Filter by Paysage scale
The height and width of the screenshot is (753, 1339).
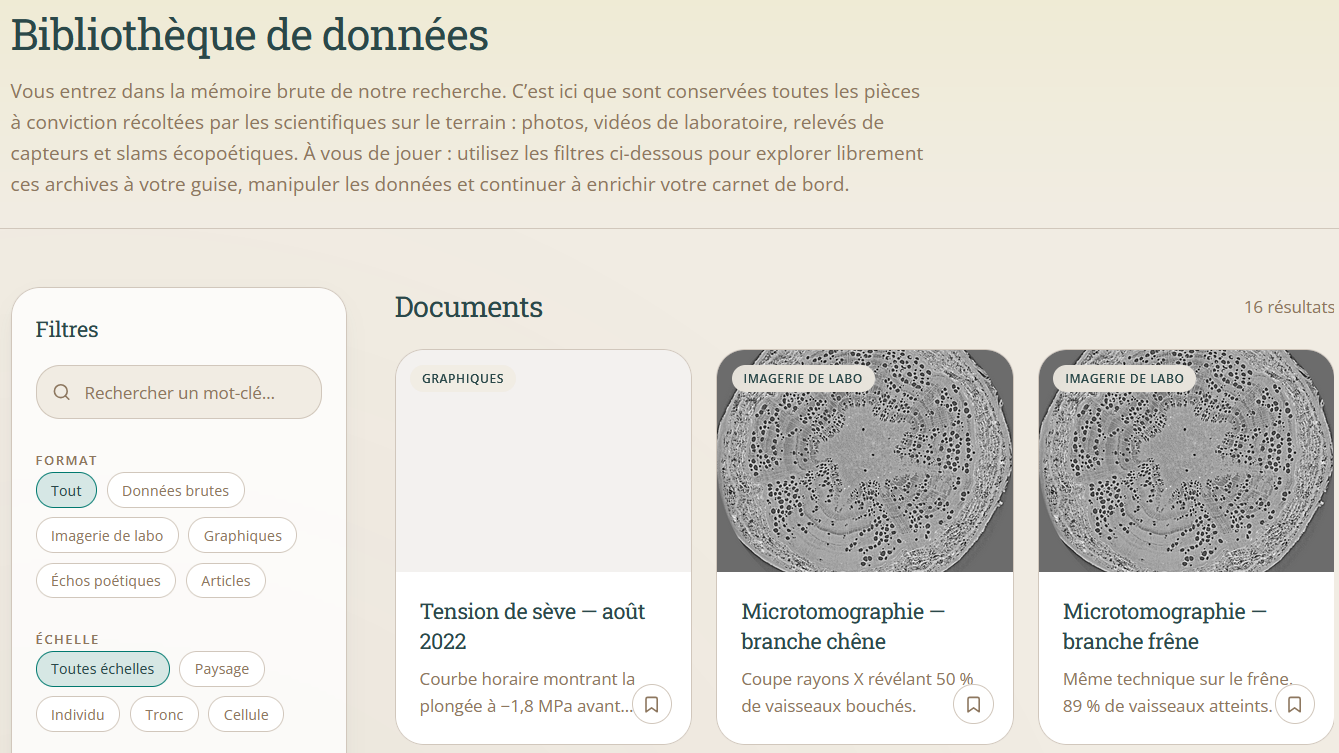pyautogui.click(x=222, y=669)
